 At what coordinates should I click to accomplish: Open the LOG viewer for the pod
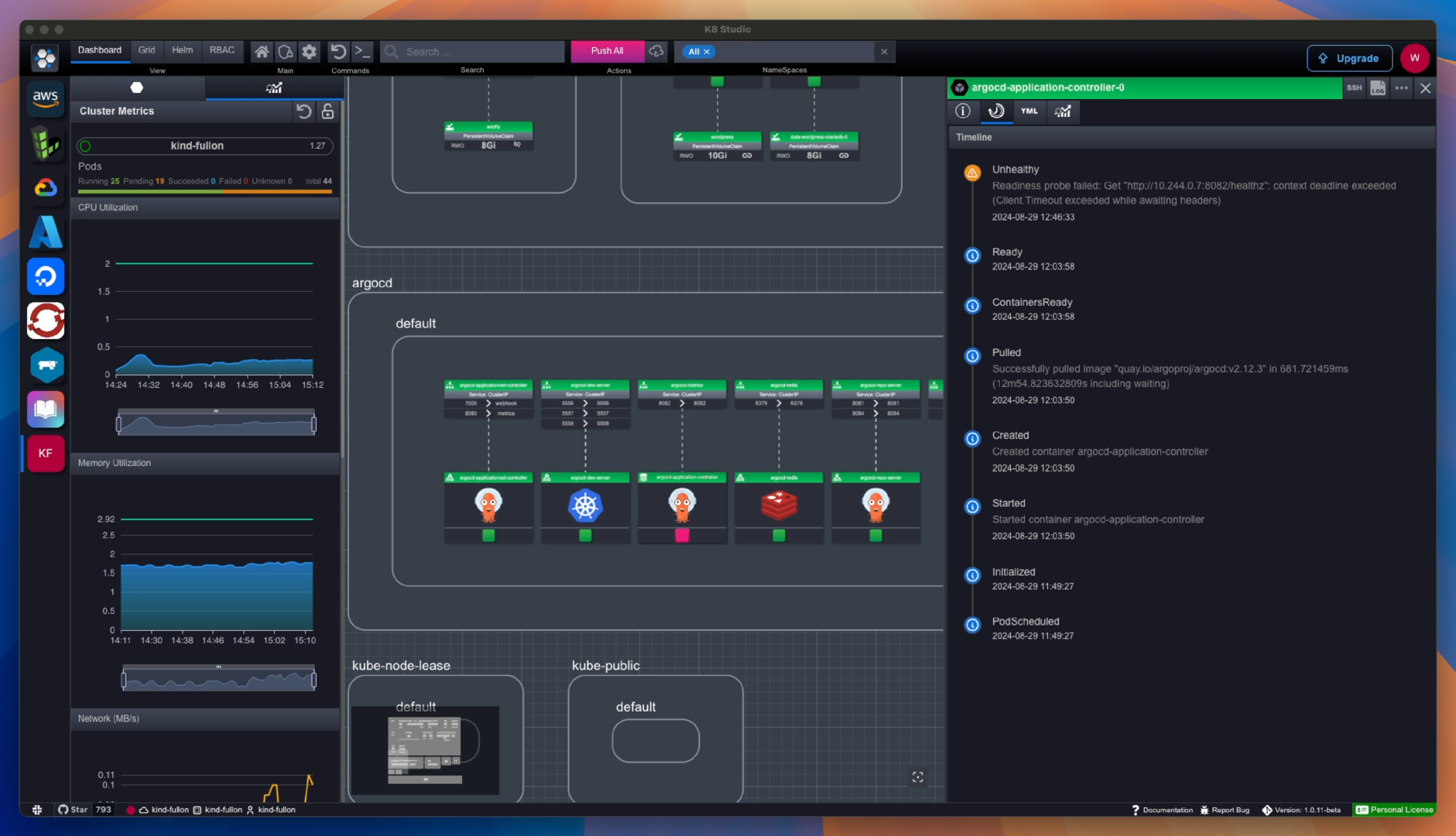coord(1378,87)
